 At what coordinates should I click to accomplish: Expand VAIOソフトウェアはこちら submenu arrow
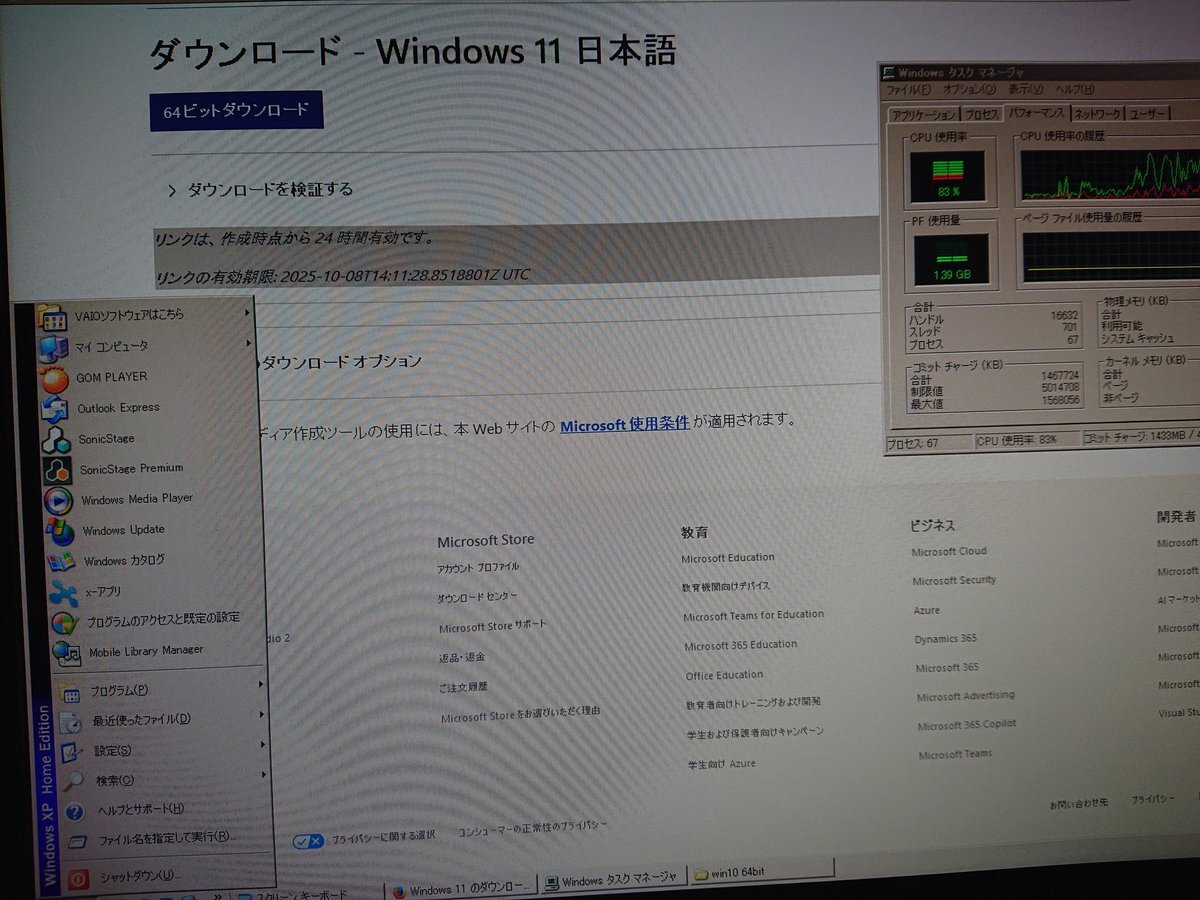point(247,312)
